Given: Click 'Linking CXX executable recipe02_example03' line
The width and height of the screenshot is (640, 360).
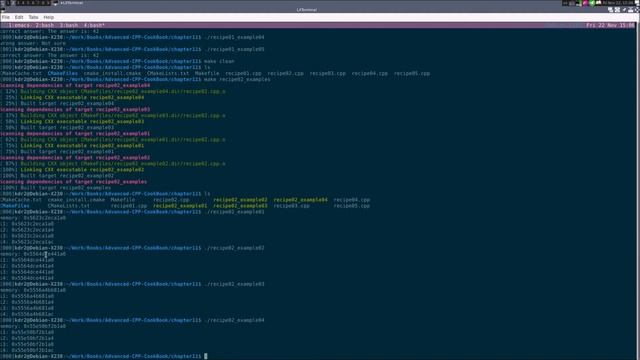Looking at the screenshot, I should click(82, 122).
